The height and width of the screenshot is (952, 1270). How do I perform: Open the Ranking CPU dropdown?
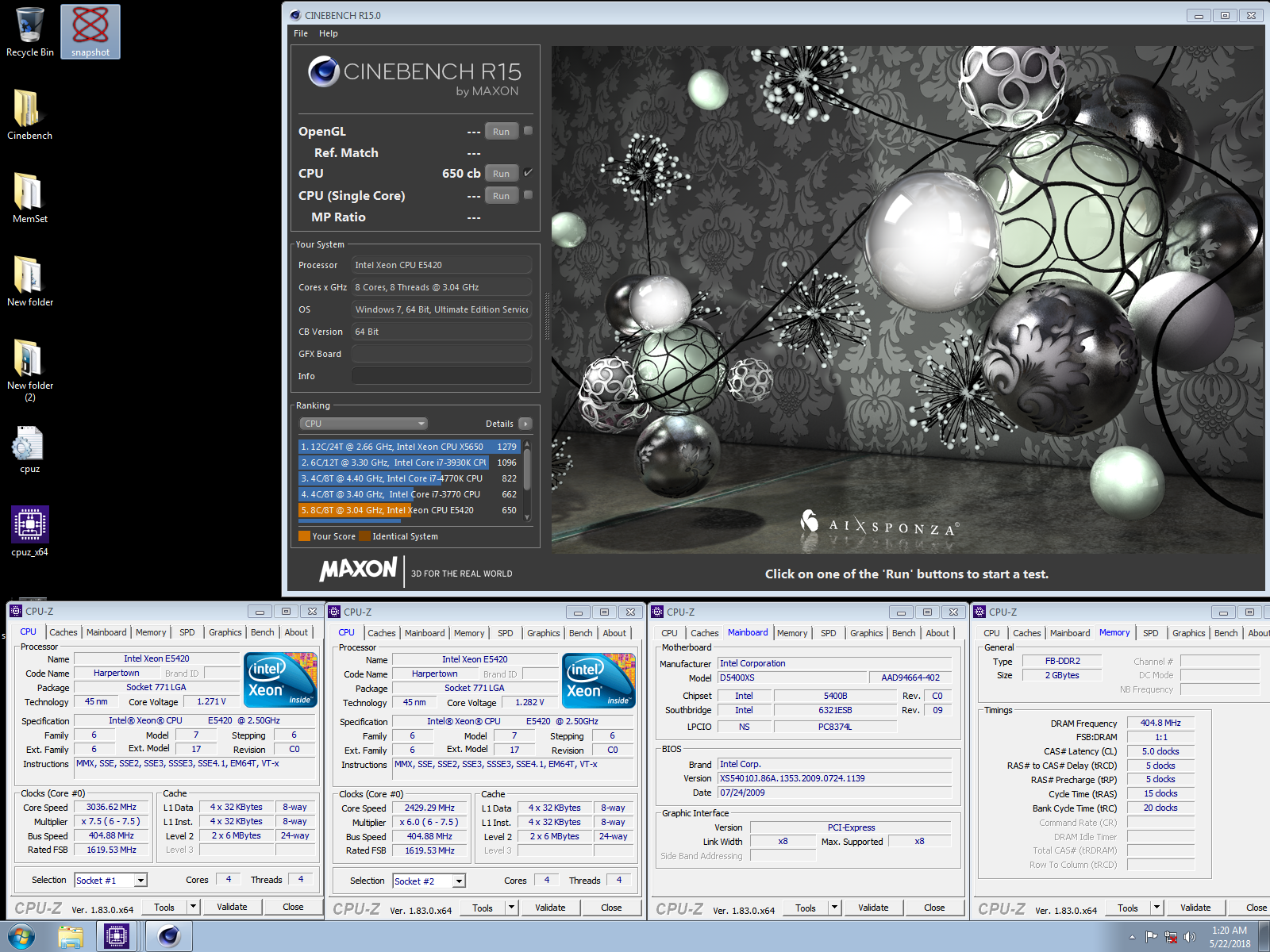[x=364, y=424]
